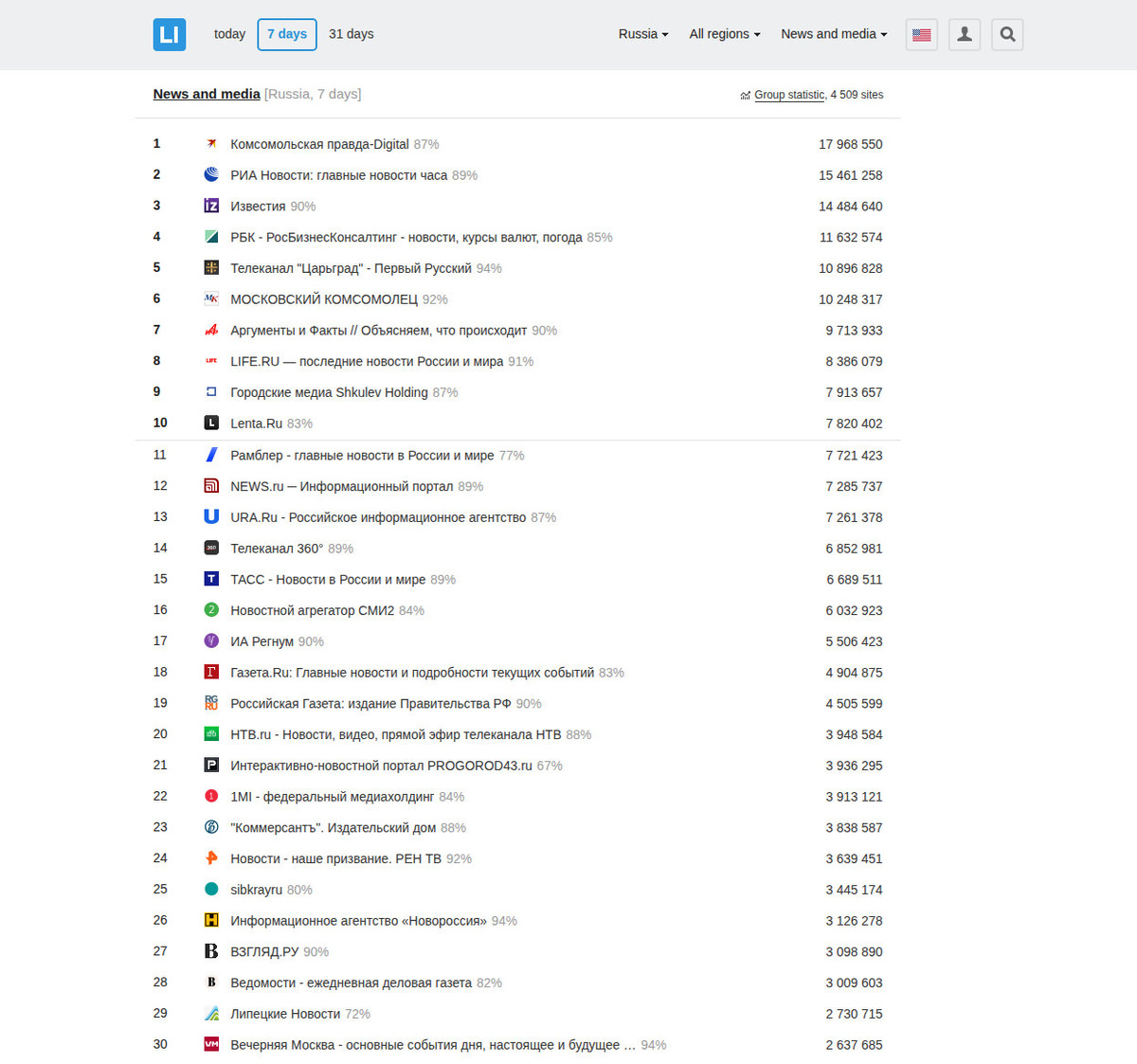
Task: Select the 7 days period tab
Action: [287, 34]
